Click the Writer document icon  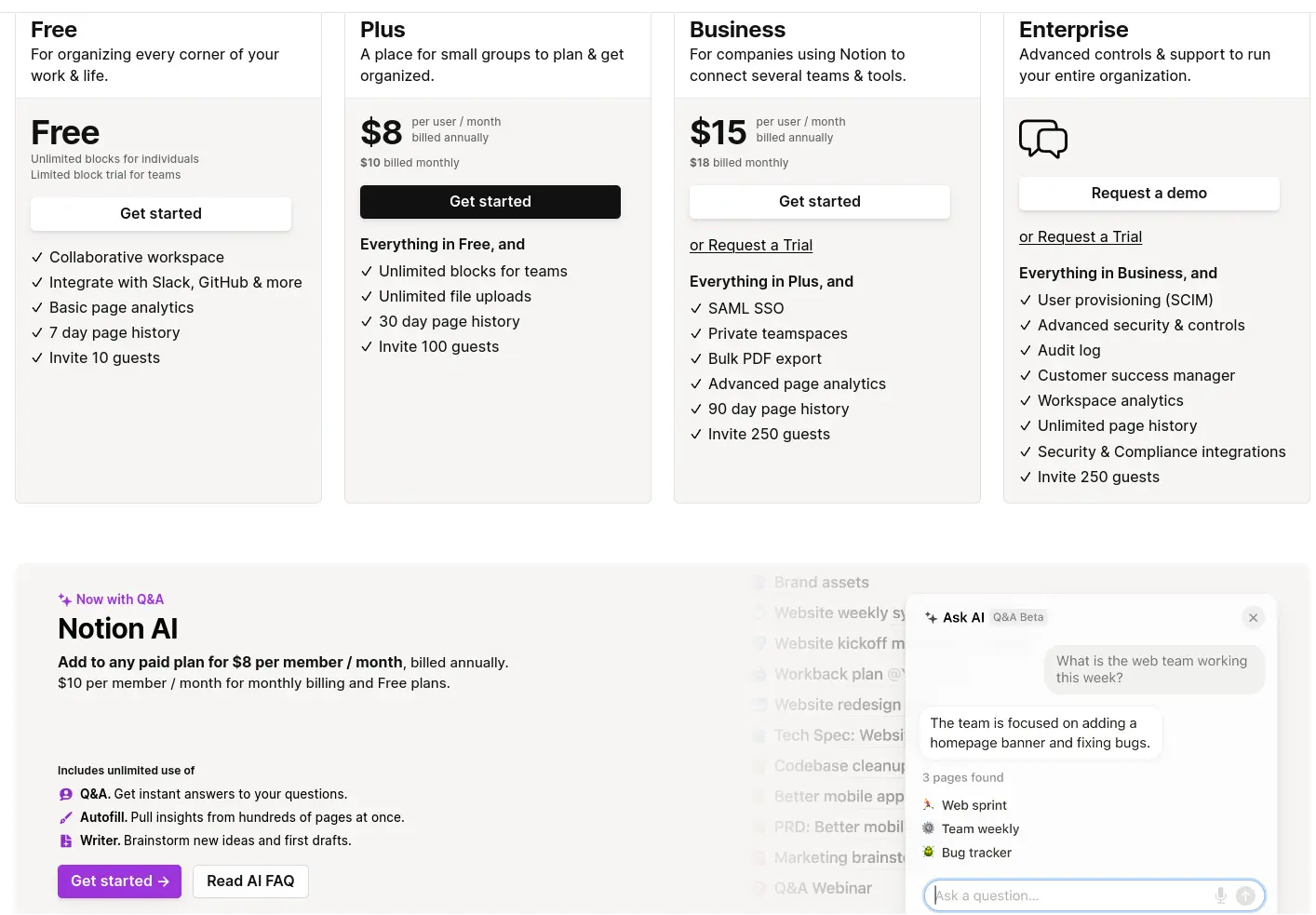[65, 841]
